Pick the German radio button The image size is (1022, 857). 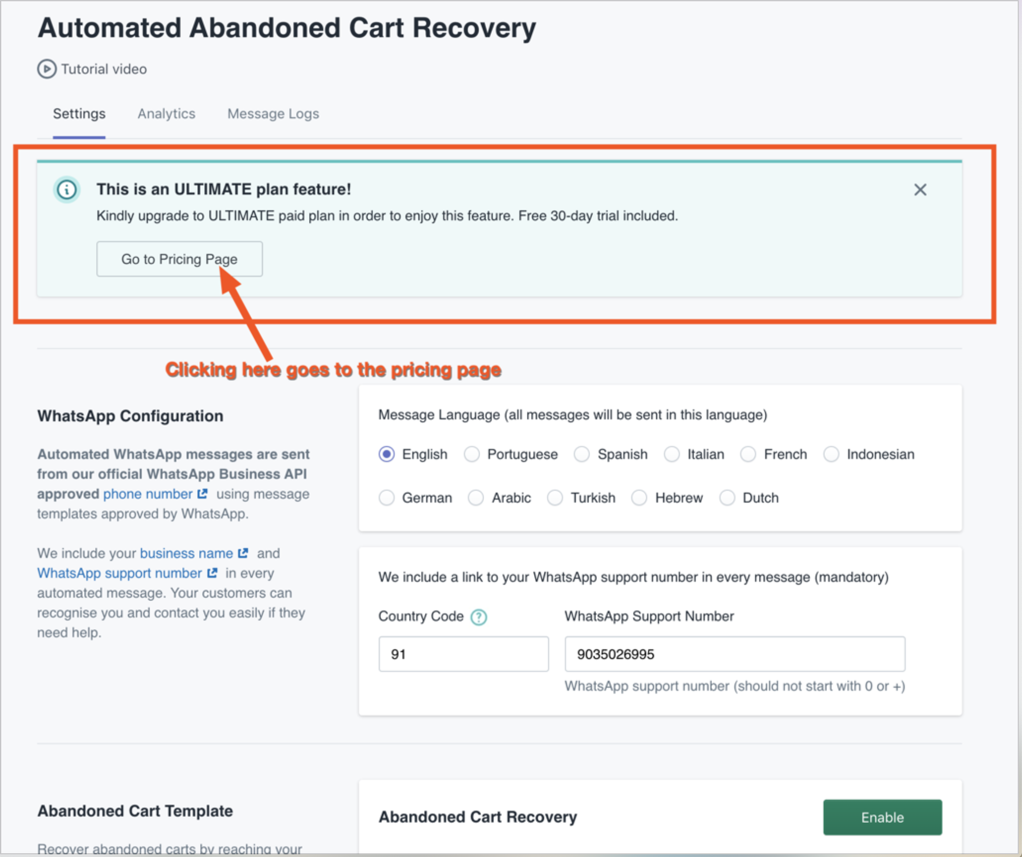(x=387, y=498)
